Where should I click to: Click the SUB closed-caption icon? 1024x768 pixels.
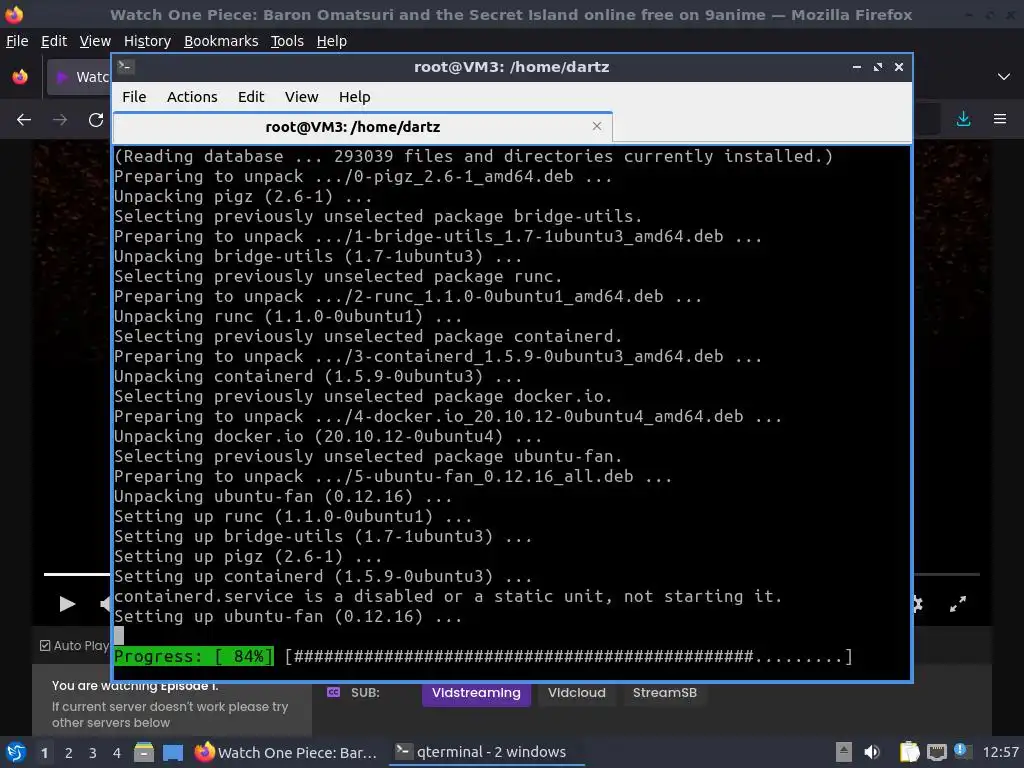(x=333, y=692)
